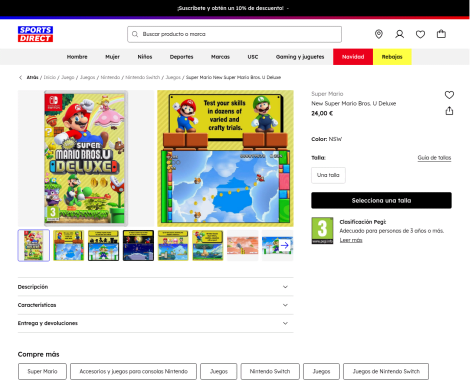The width and height of the screenshot is (475, 380).
Task: Open the account profile icon
Action: (x=399, y=34)
